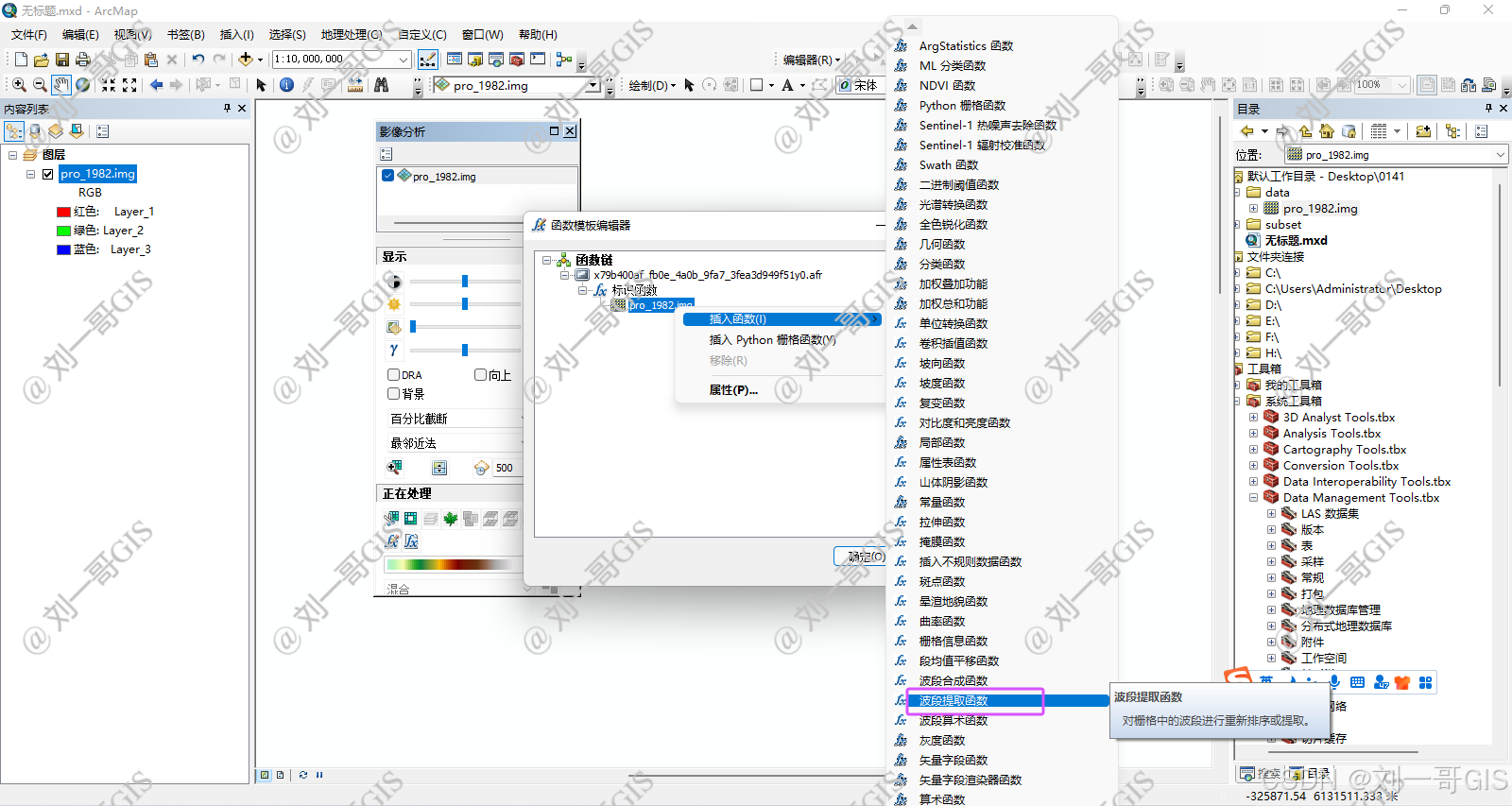1512x806 pixels.
Task: Enable the DRA checkbox
Action: [x=394, y=375]
